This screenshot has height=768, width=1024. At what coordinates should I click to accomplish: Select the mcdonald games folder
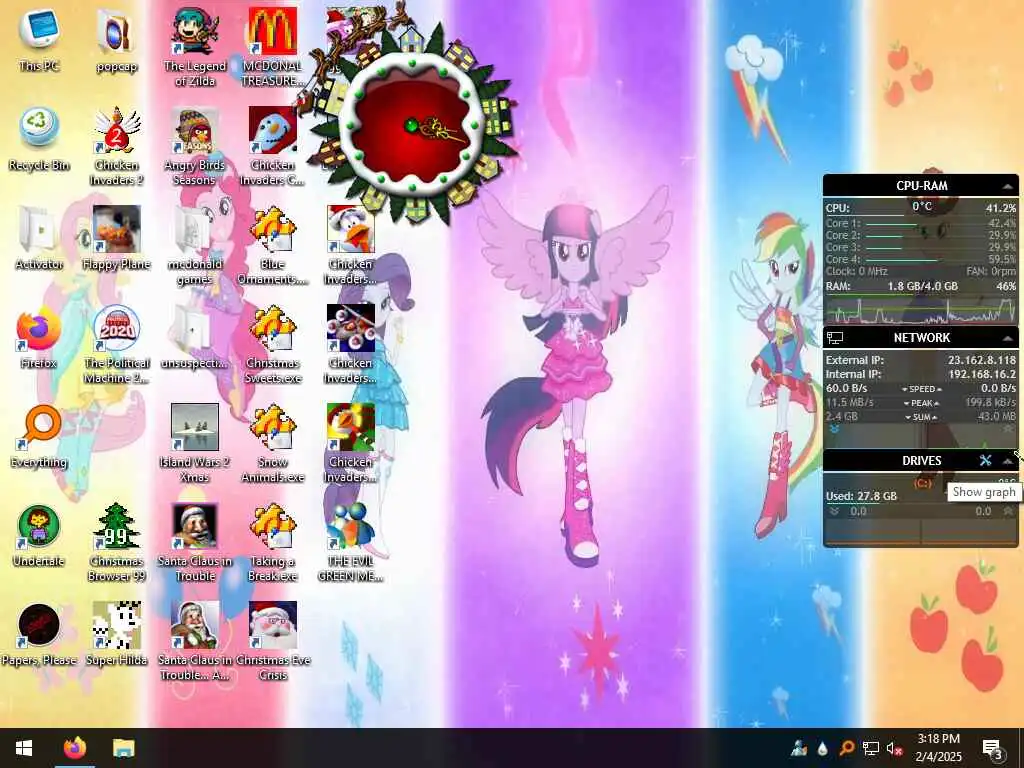click(195, 246)
